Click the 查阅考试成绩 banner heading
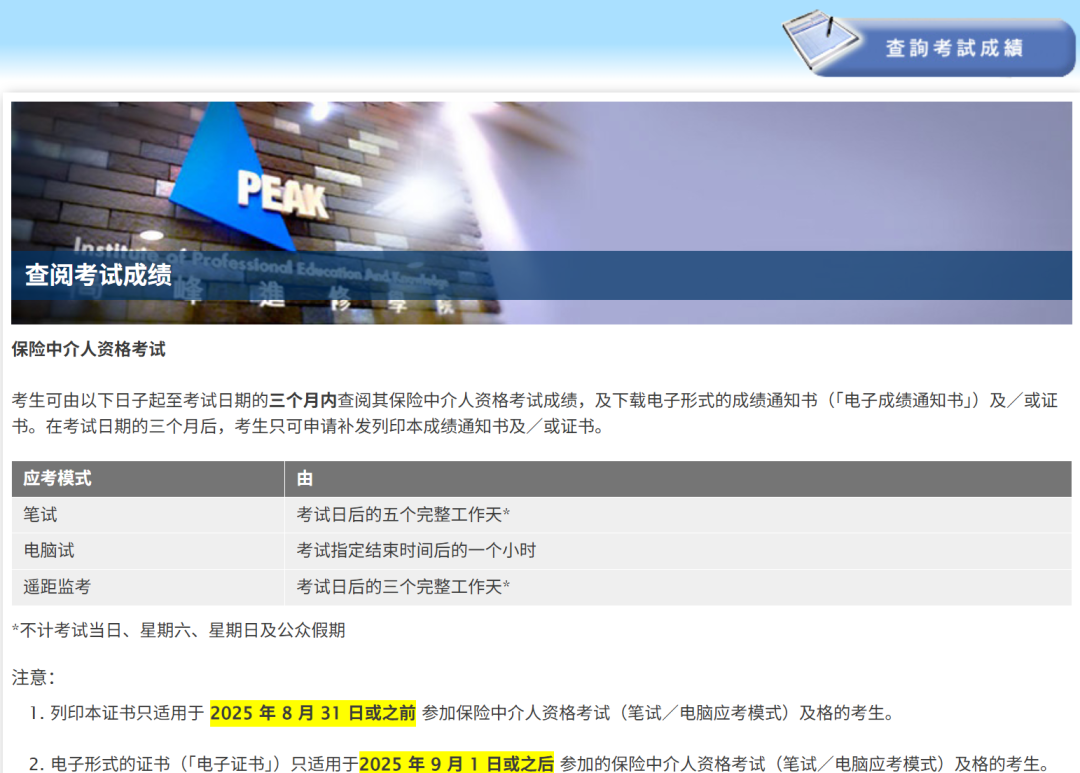 click(98, 275)
